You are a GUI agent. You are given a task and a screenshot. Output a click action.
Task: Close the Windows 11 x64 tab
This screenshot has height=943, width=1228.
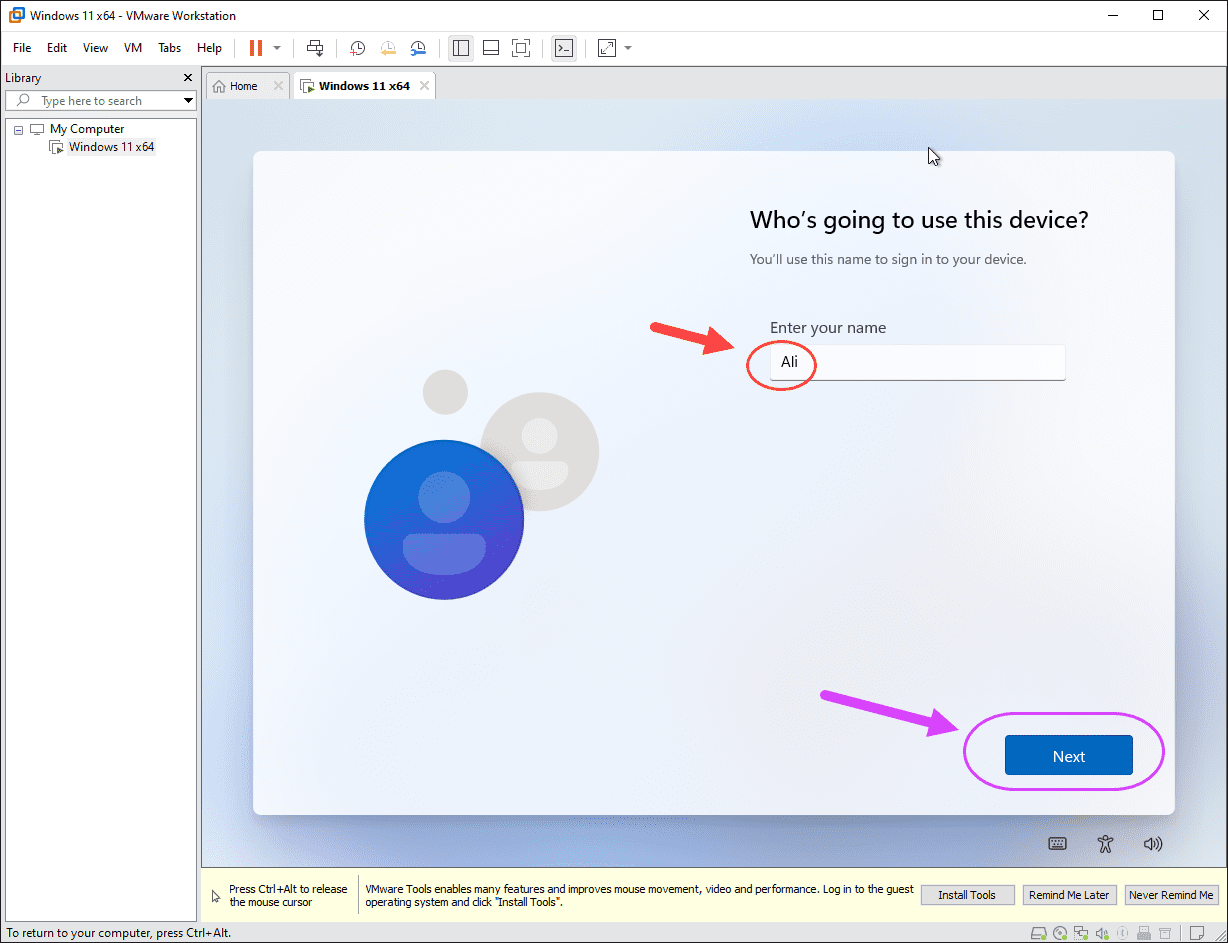tap(424, 86)
